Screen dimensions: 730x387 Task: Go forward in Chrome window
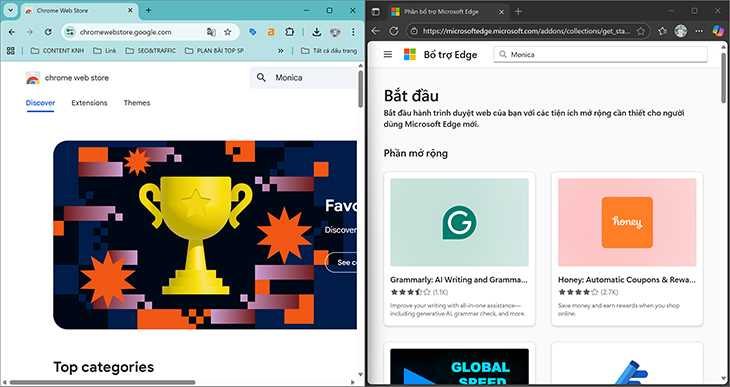point(30,32)
